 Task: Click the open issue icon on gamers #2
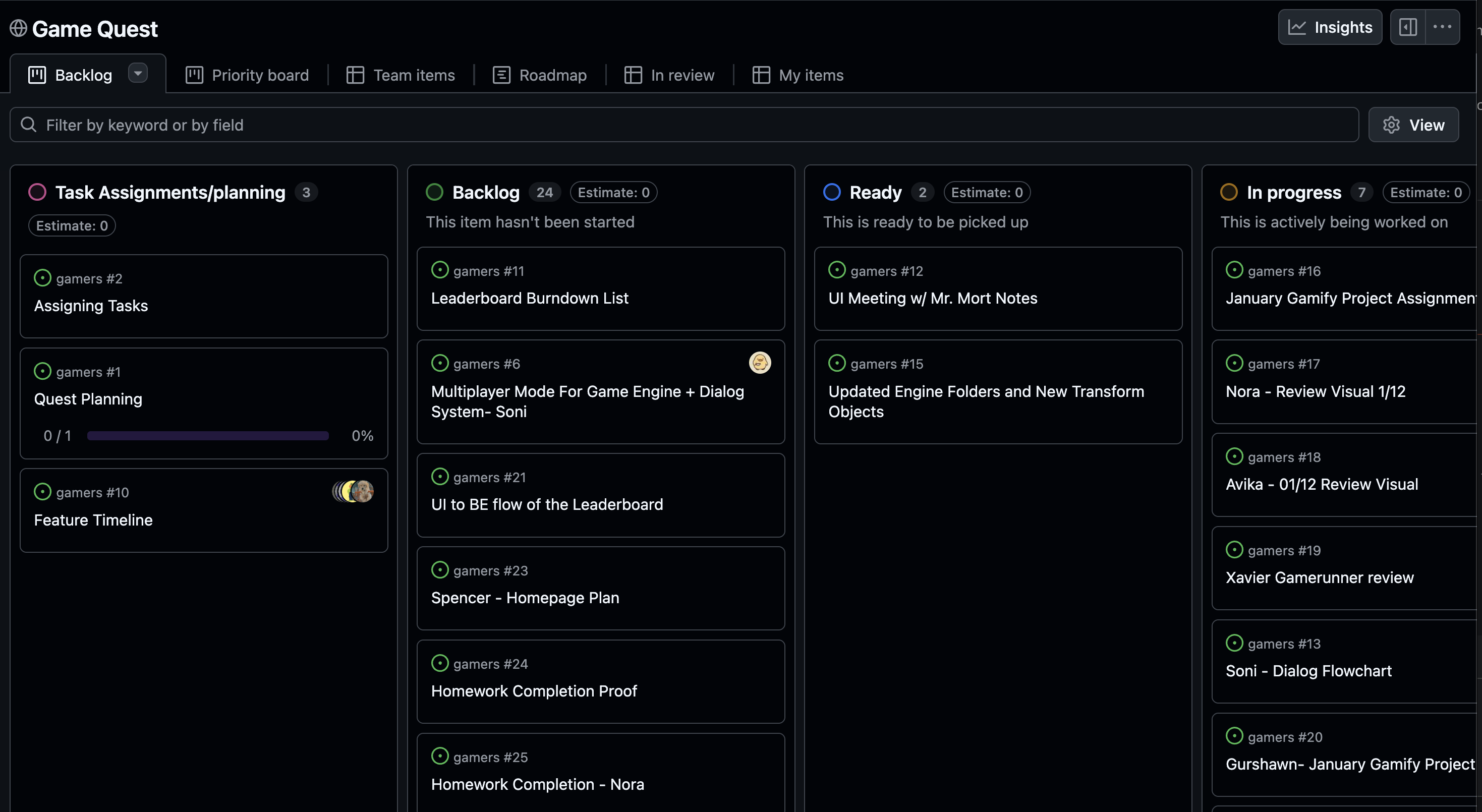coord(42,278)
